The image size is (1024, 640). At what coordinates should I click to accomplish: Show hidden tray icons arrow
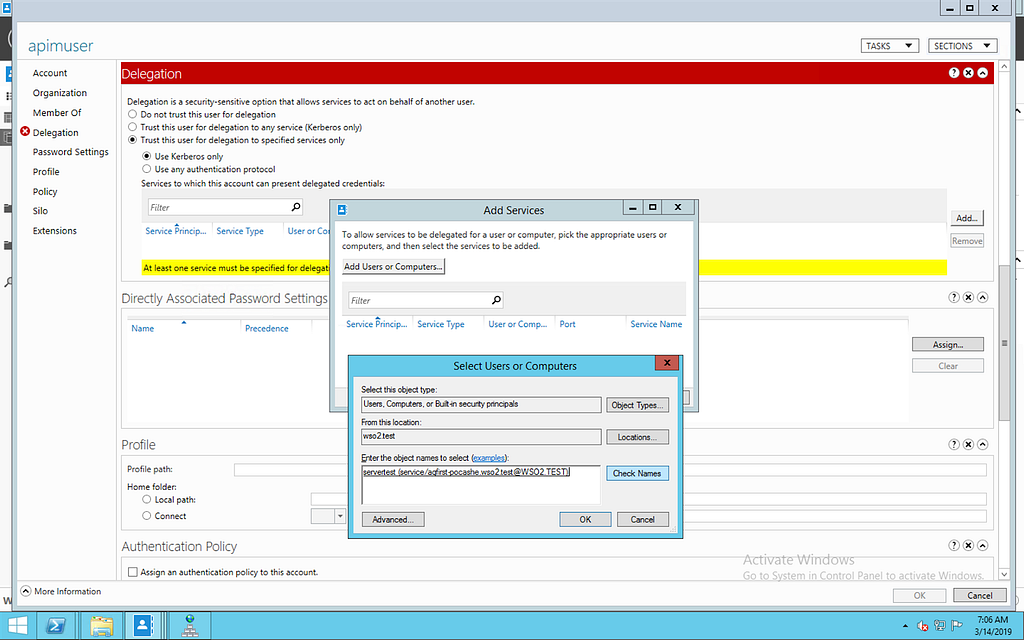pos(905,626)
